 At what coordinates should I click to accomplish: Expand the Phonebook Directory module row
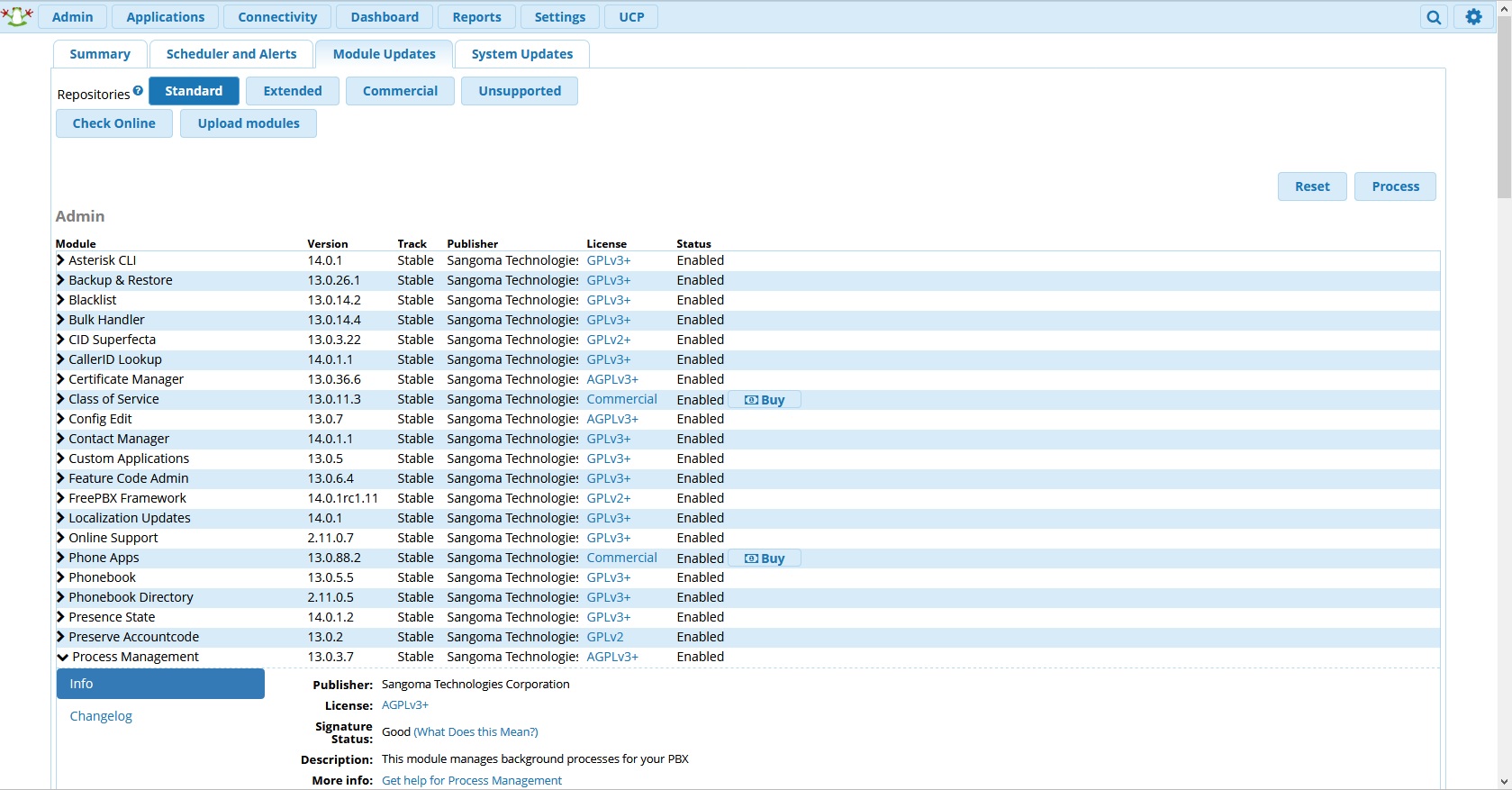pyautogui.click(x=61, y=597)
